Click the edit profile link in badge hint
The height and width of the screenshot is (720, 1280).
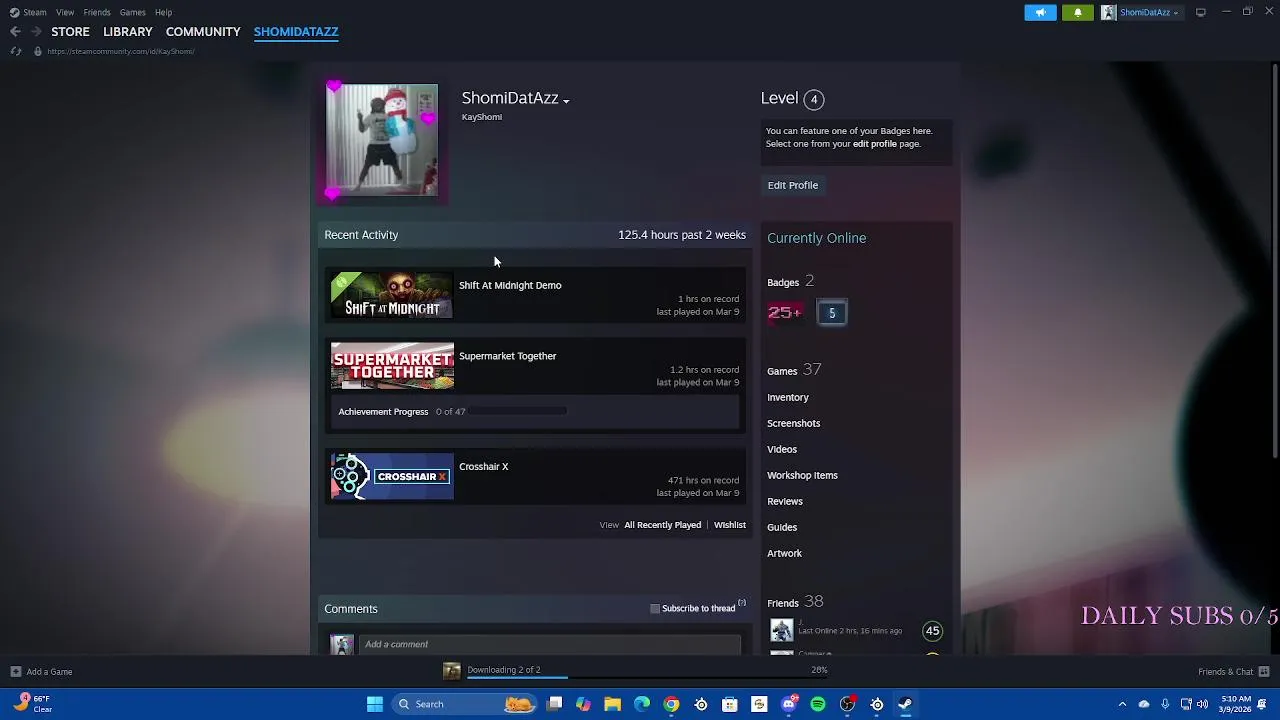(874, 144)
